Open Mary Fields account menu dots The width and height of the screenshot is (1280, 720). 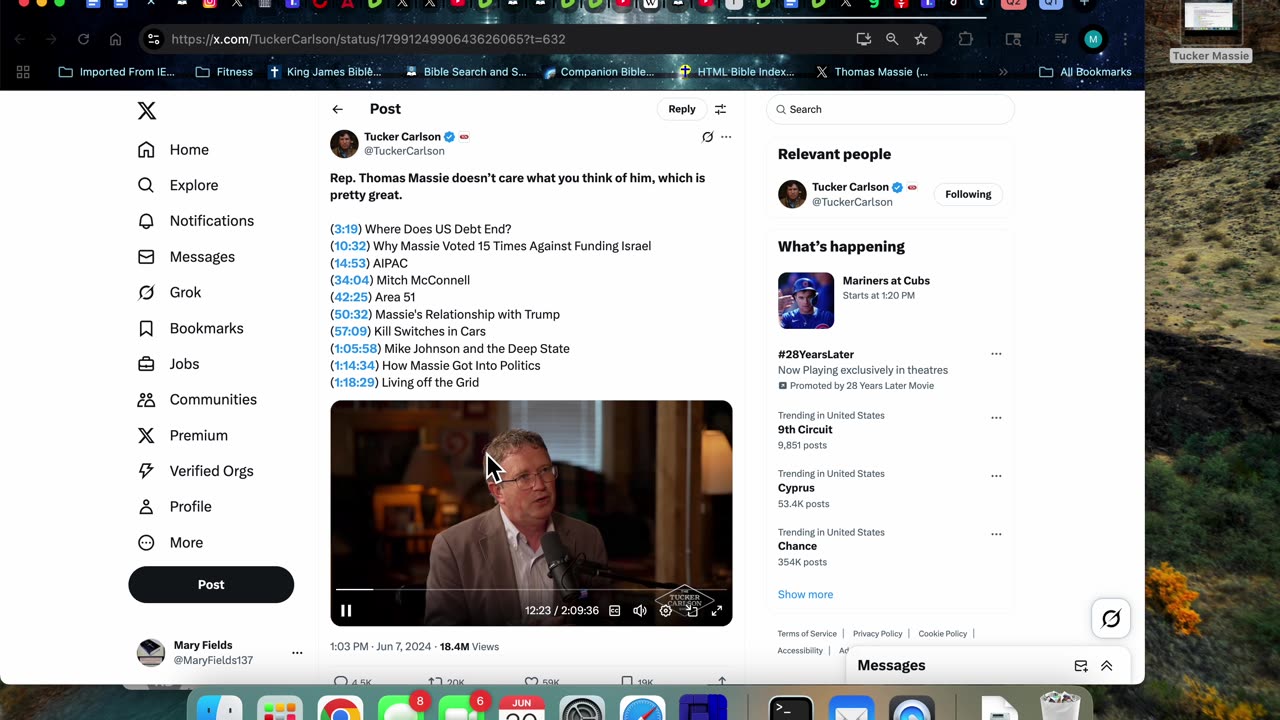[297, 653]
